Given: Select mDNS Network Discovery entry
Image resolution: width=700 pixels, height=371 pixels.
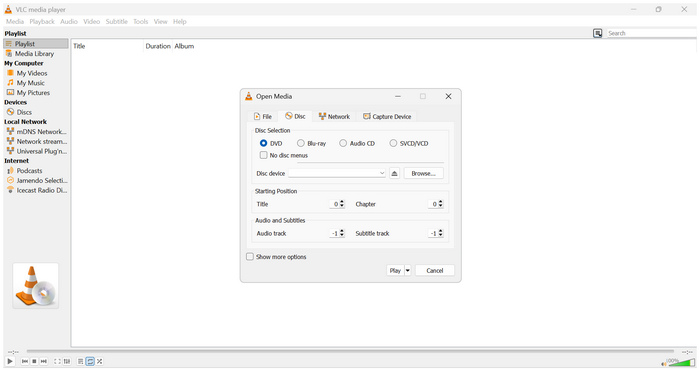Looking at the screenshot, I should click(36, 132).
